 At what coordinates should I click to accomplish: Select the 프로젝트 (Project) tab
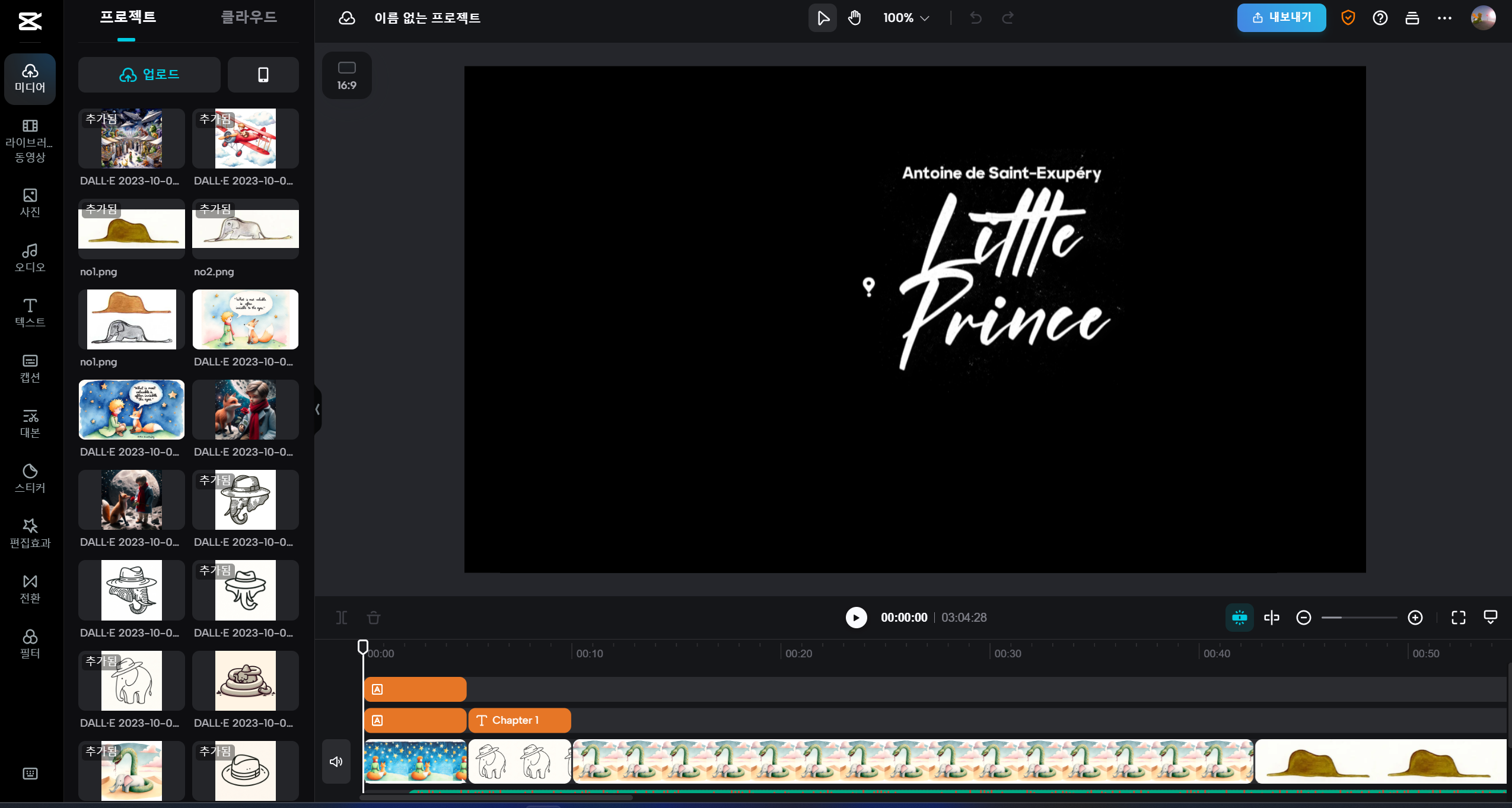128,17
